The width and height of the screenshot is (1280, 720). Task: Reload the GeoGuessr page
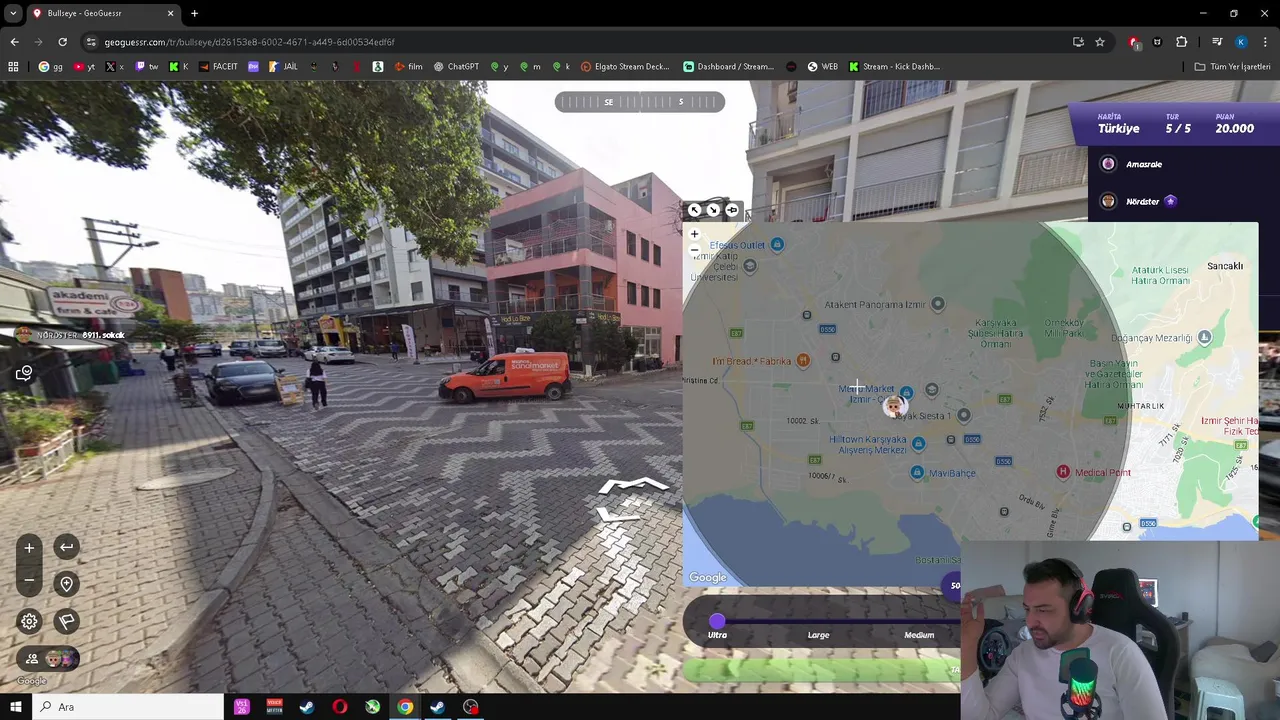pos(62,42)
